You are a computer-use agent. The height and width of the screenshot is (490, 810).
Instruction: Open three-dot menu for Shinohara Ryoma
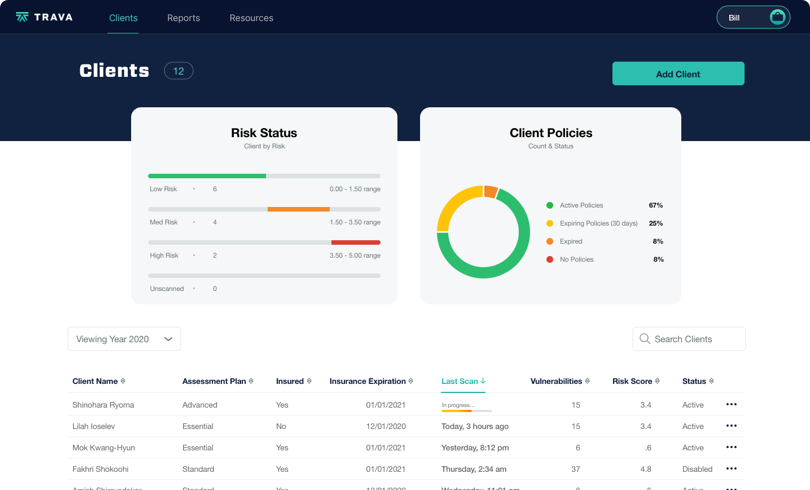731,405
